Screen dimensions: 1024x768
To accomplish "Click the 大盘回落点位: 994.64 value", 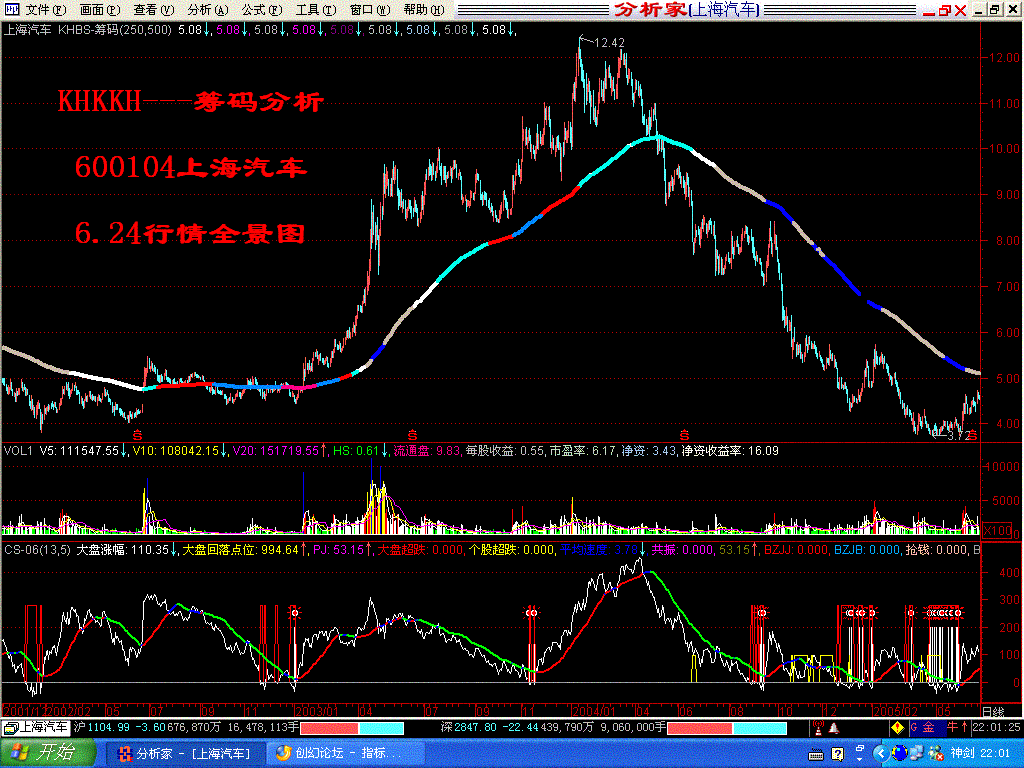I will coord(240,550).
